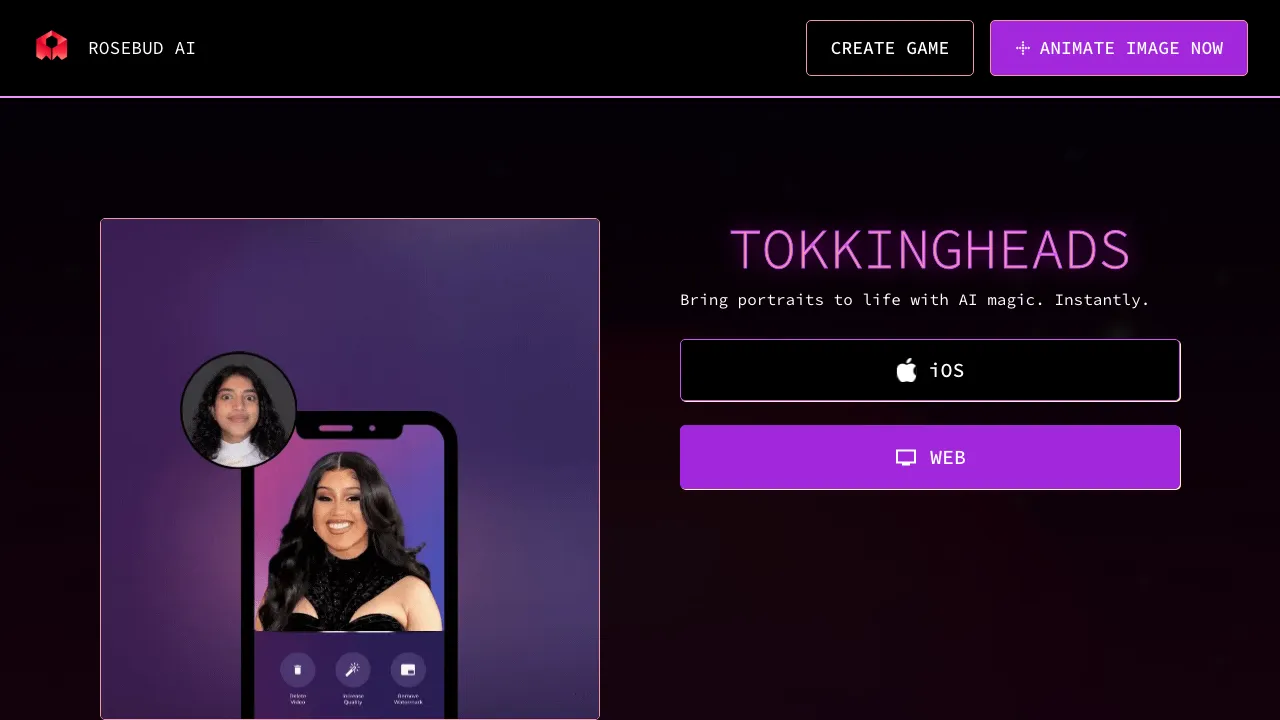This screenshot has width=1280, height=720.
Task: Click the Delete Video text label
Action: 297,698
